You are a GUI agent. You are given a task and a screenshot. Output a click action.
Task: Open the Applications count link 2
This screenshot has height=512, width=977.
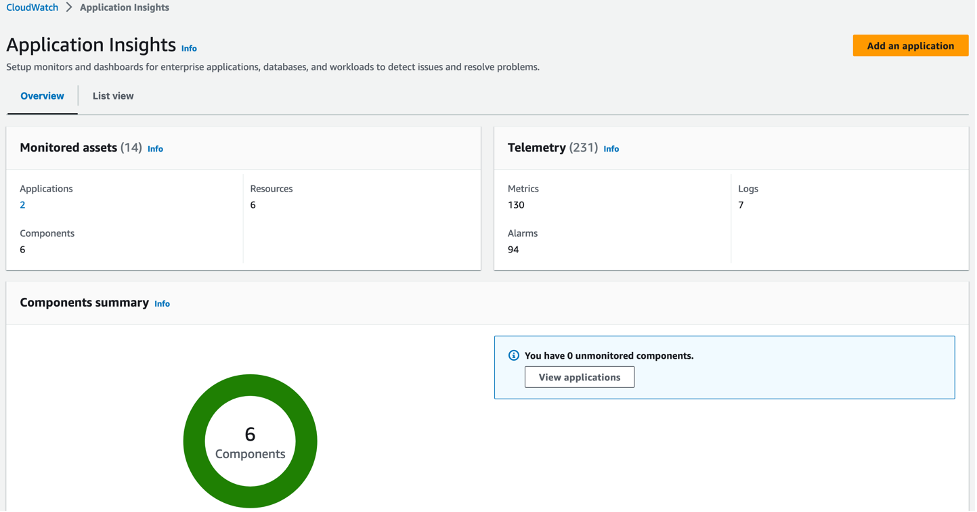(22, 205)
